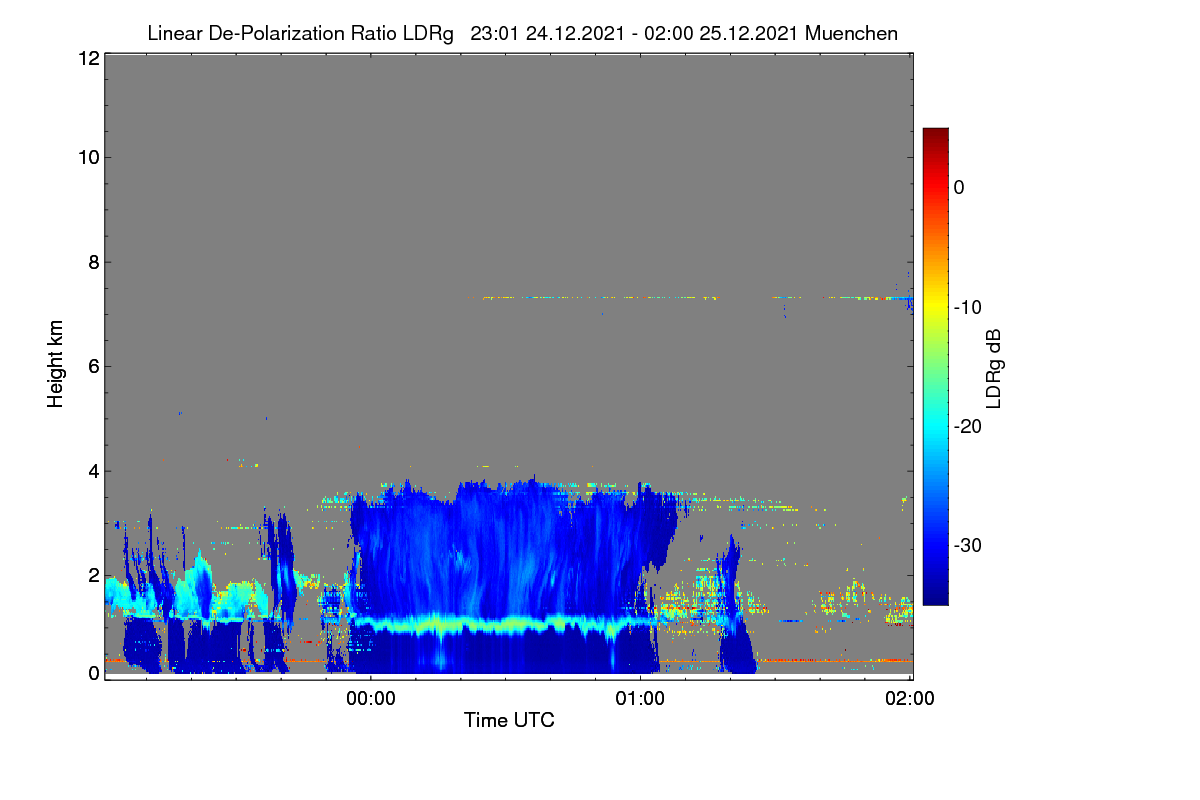The image size is (1200, 800).
Task: Click the 00:00 time axis label
Action: tap(371, 700)
